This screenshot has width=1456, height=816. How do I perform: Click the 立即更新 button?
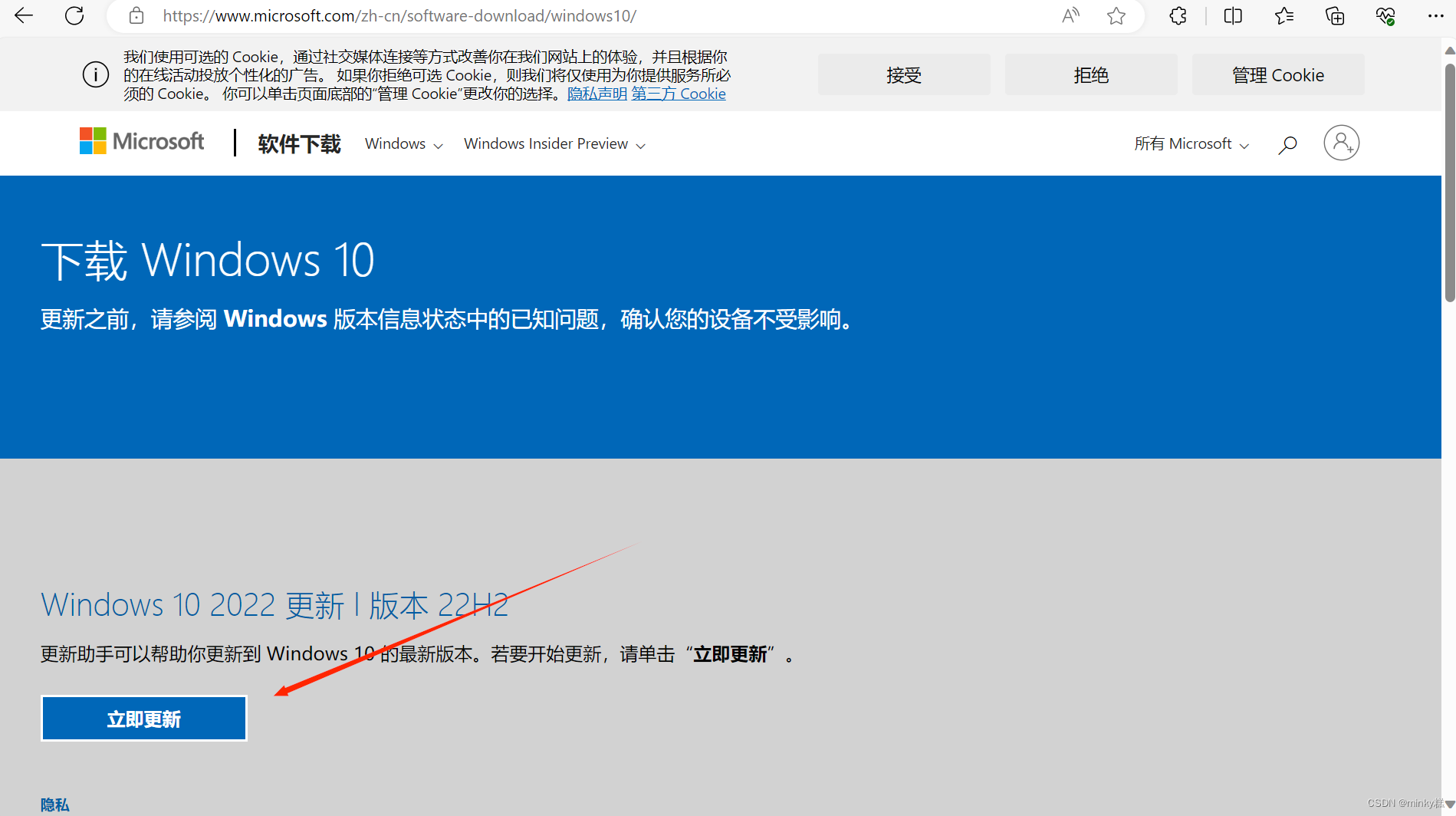tap(144, 719)
